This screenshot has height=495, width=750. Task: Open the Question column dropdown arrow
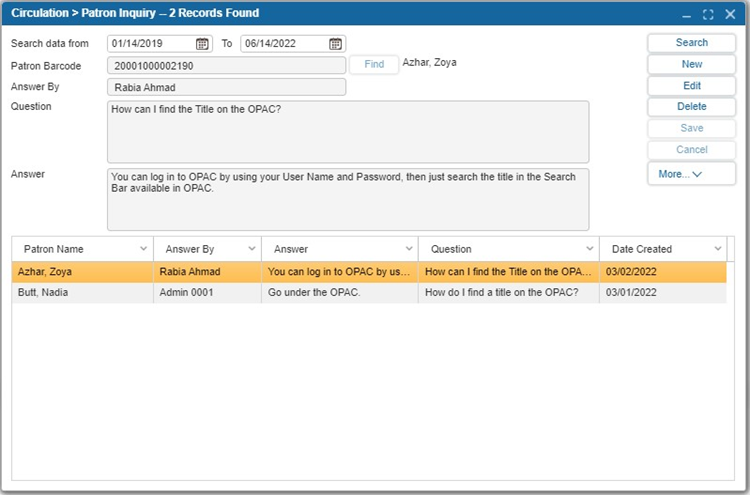click(x=590, y=249)
